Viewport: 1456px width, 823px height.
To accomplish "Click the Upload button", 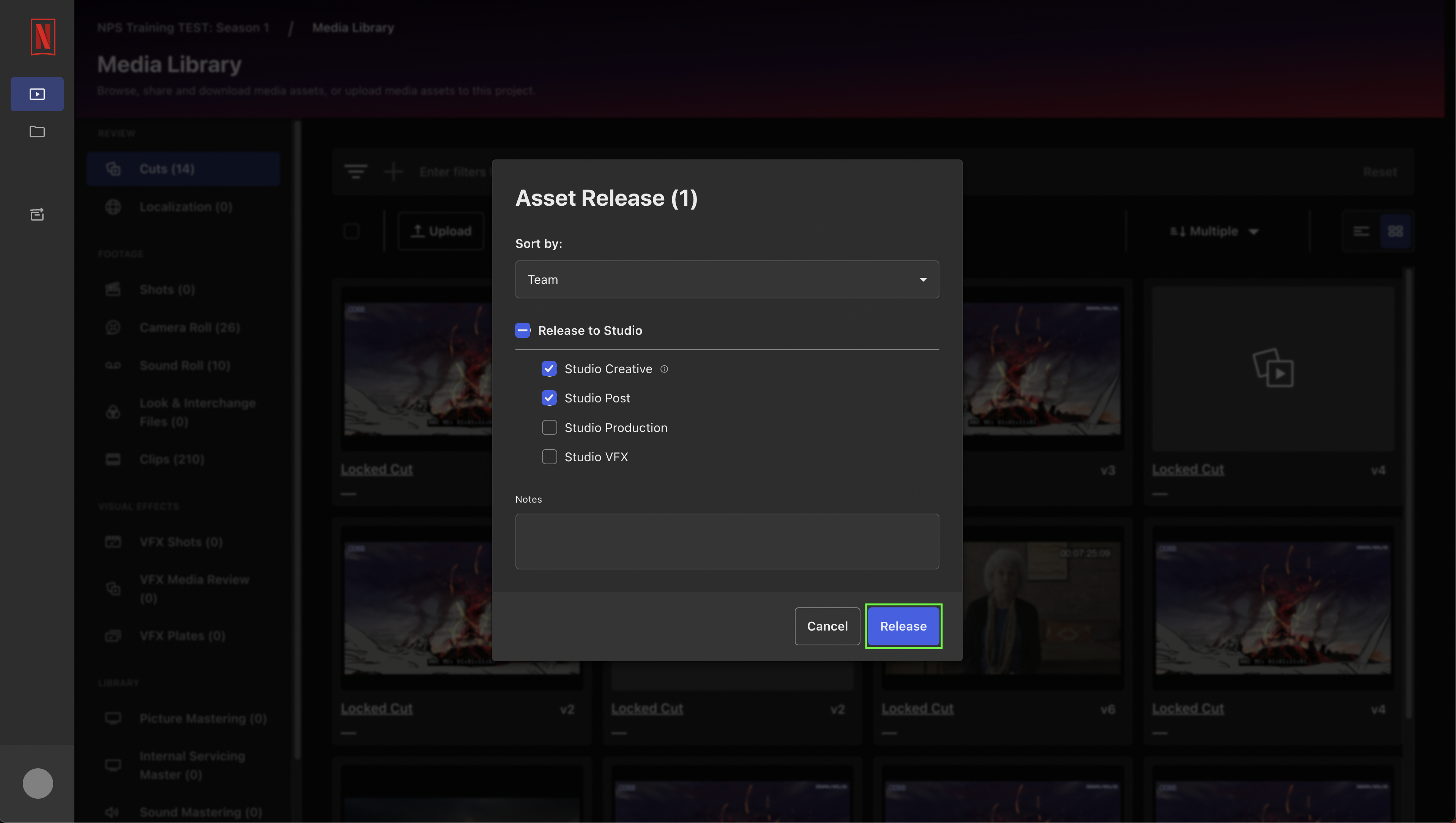I will tap(441, 231).
